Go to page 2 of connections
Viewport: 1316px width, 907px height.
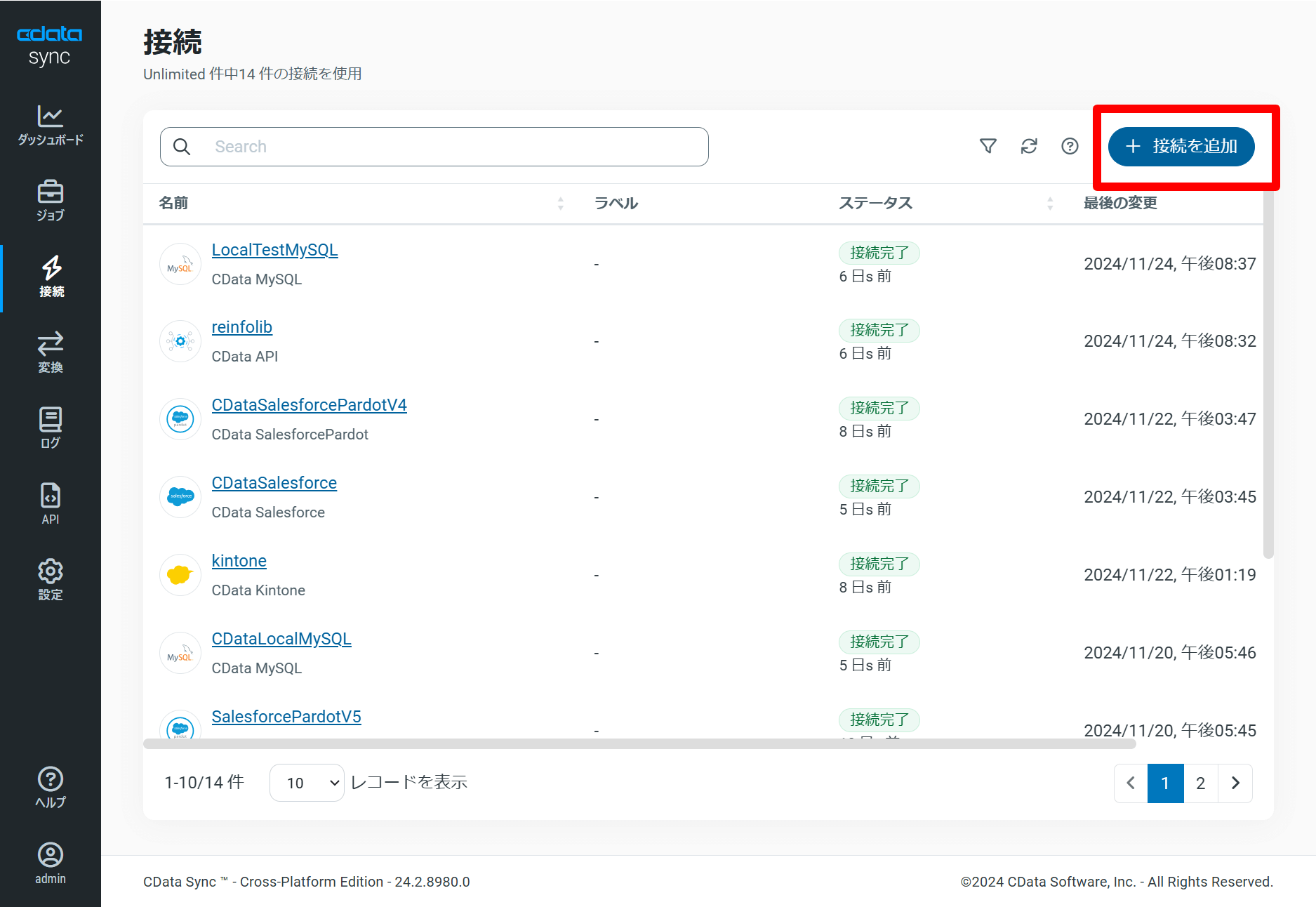click(x=1200, y=783)
